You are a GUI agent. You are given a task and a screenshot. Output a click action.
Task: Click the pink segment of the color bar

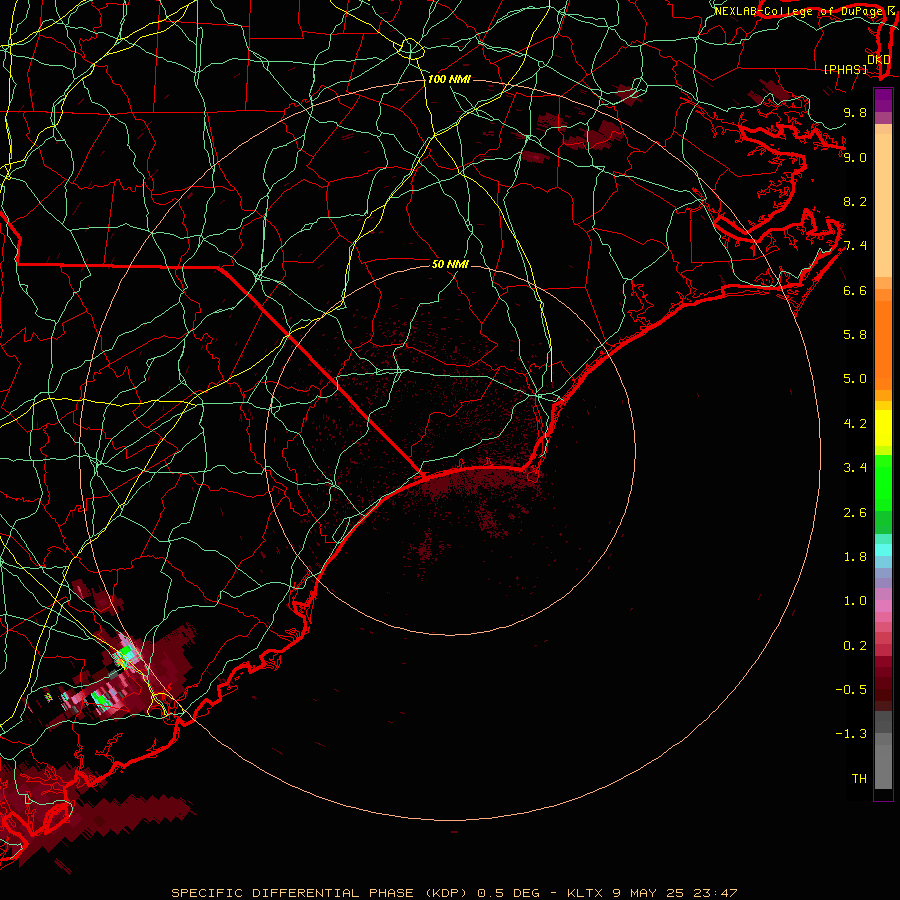click(x=883, y=606)
